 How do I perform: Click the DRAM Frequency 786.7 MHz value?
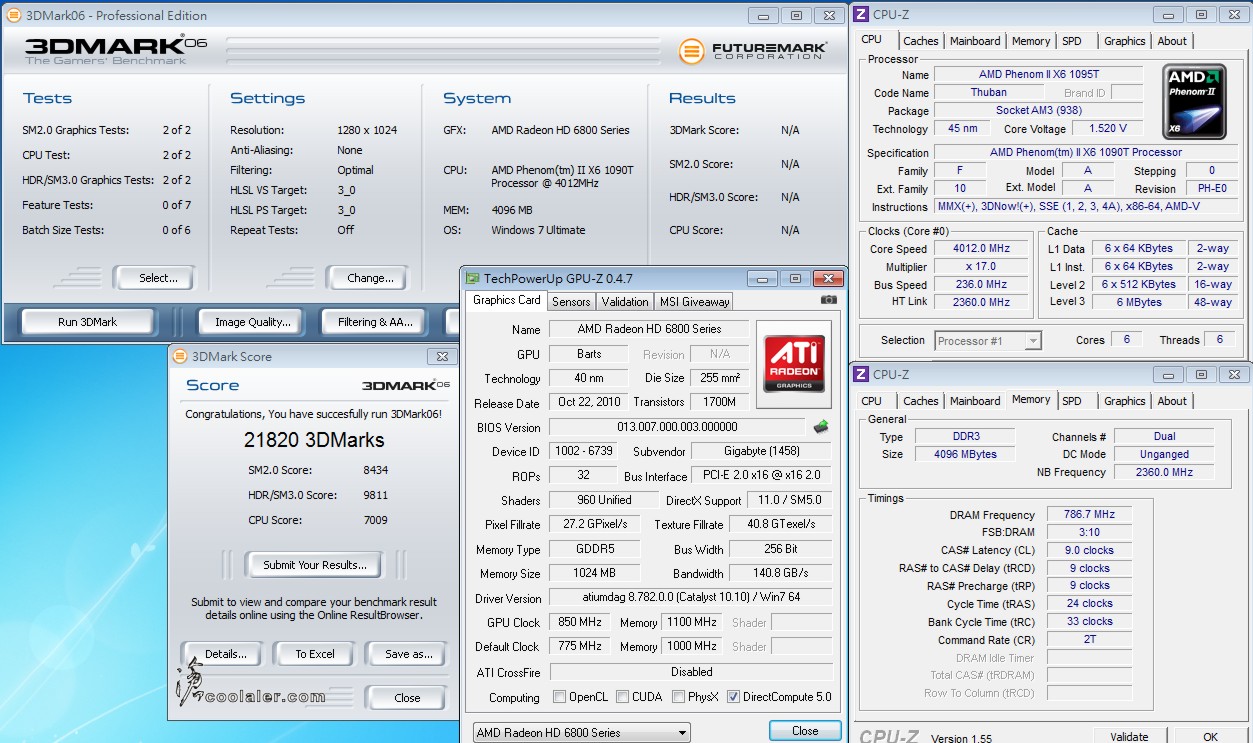1087,515
